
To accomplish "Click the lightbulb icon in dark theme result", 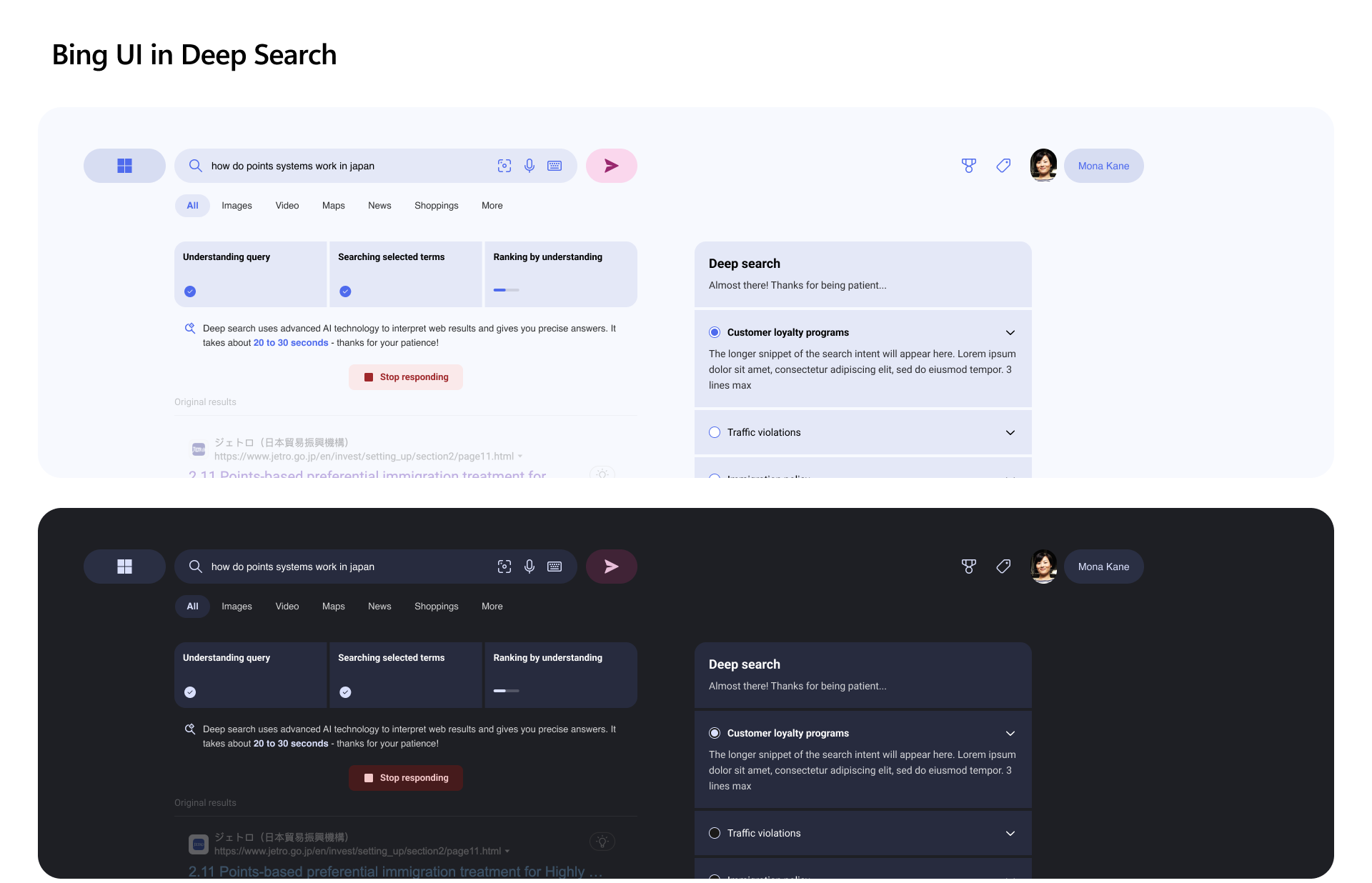I will (602, 842).
